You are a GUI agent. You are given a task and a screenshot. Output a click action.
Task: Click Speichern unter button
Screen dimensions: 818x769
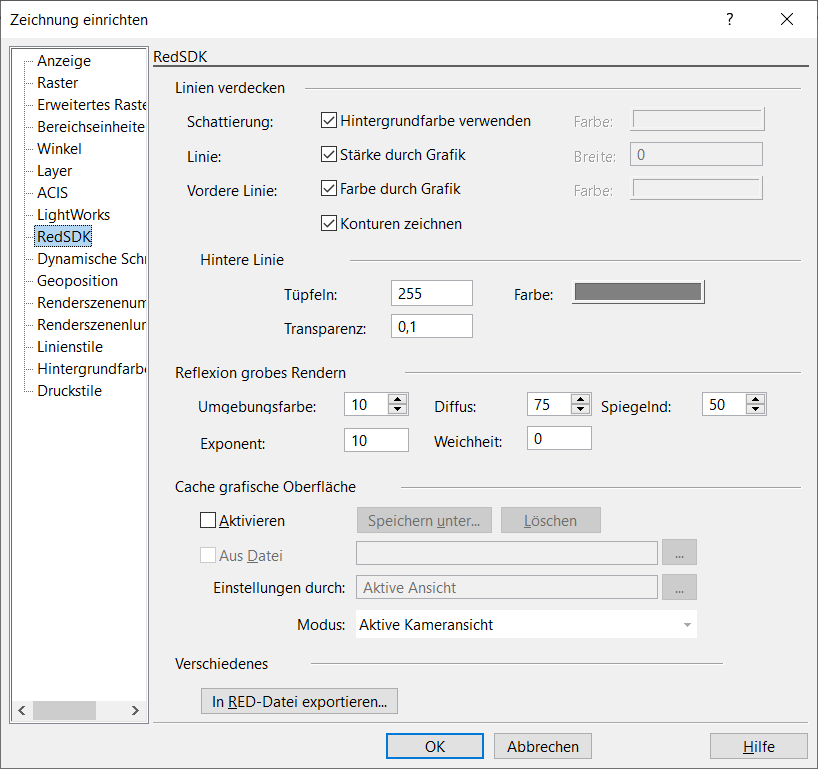tap(424, 520)
